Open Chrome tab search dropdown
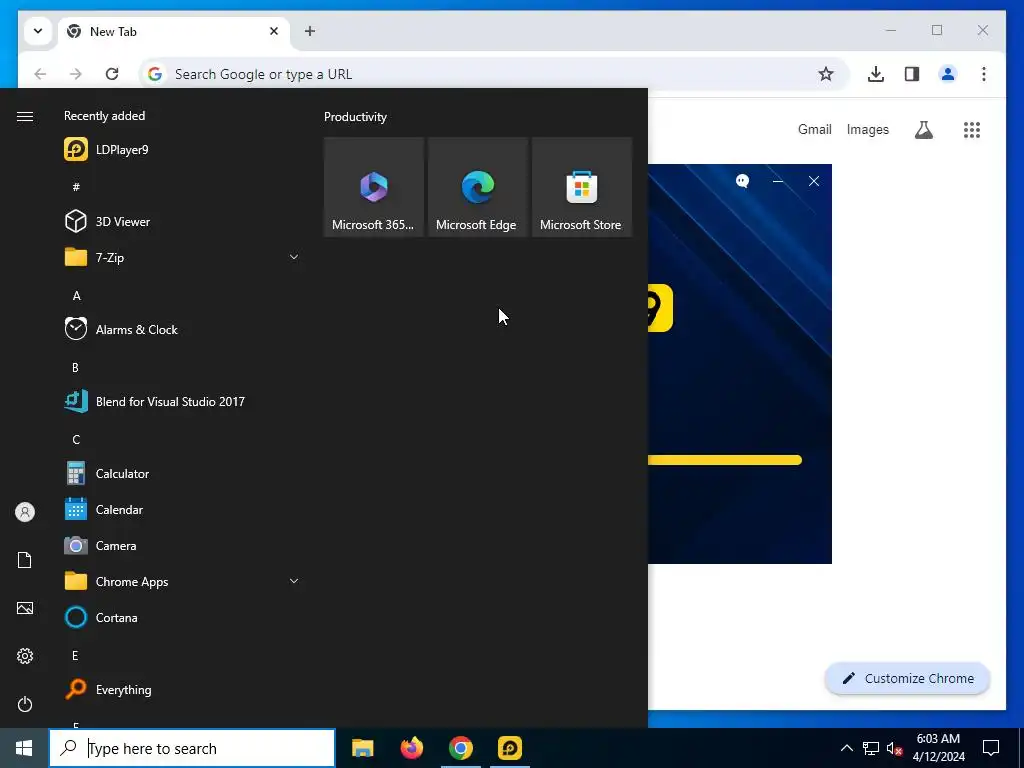1024x768 pixels. [38, 31]
